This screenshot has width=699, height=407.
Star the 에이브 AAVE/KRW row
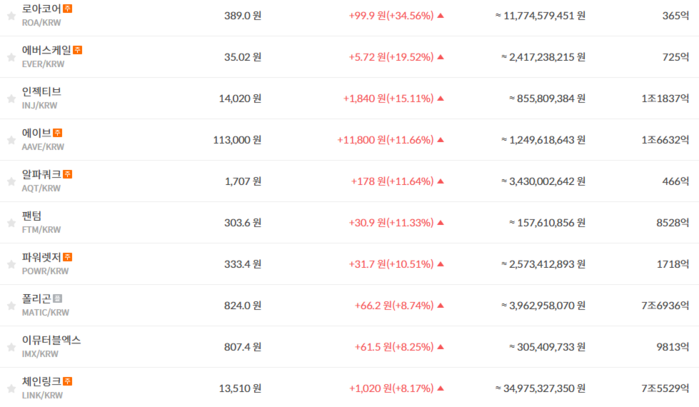11,140
